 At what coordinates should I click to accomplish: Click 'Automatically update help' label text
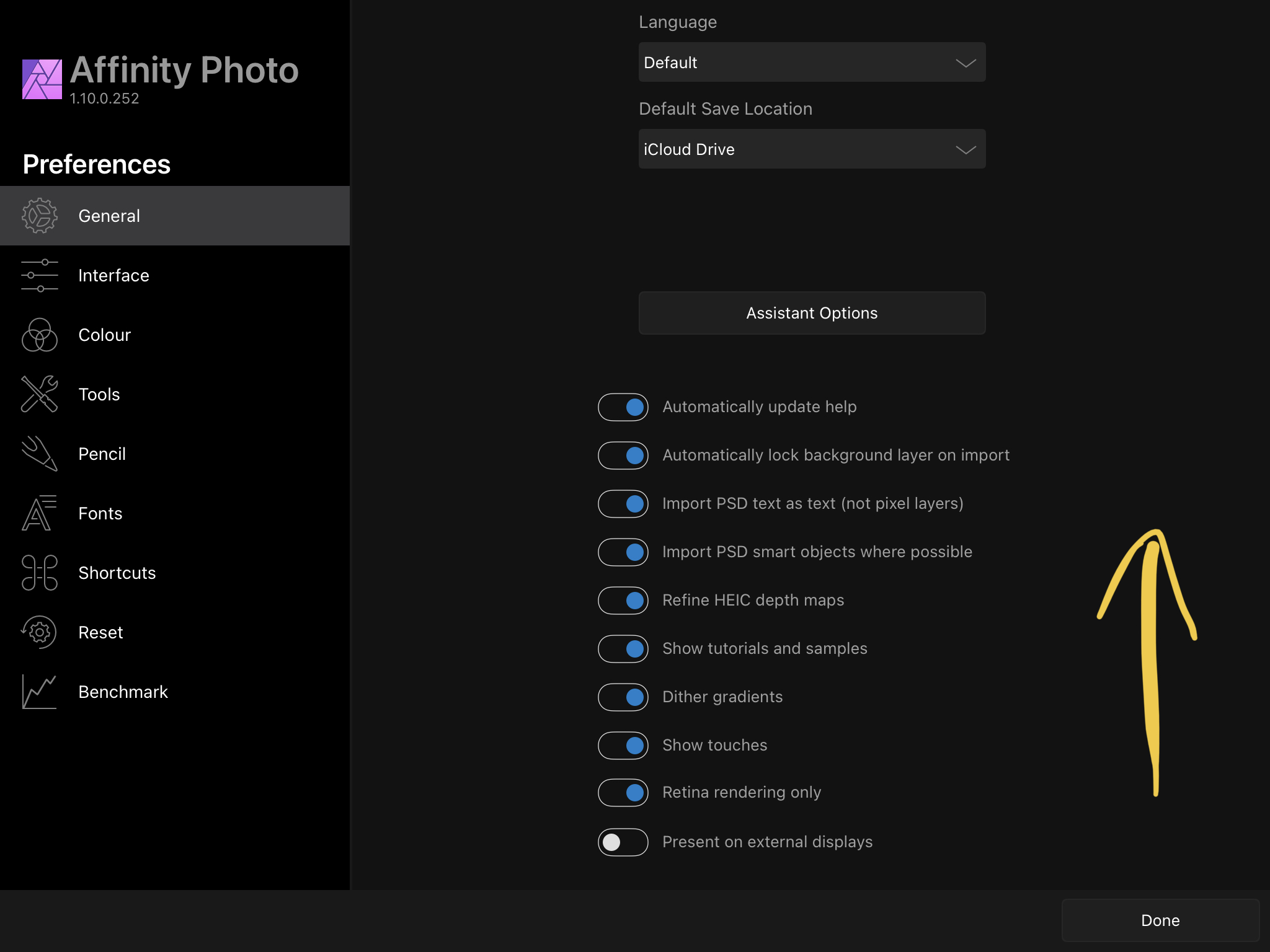tap(760, 407)
